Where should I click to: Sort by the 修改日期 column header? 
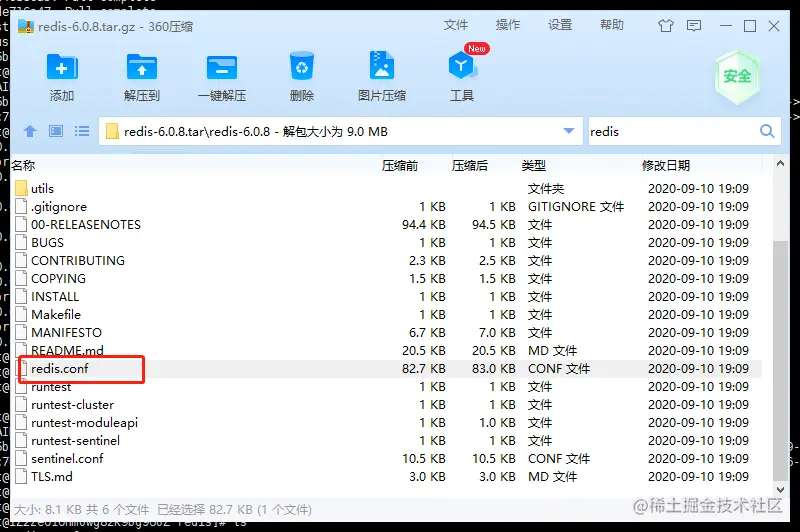666,165
